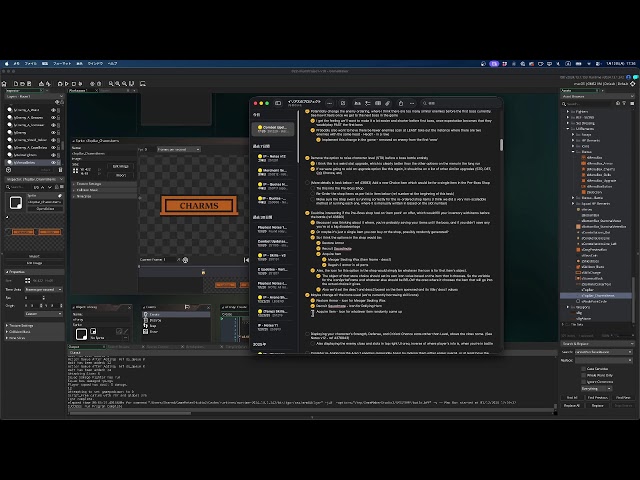Screen dimensions: 640x480
Task: Click the first magnifier zoom toolbar icon
Action: tap(111, 84)
